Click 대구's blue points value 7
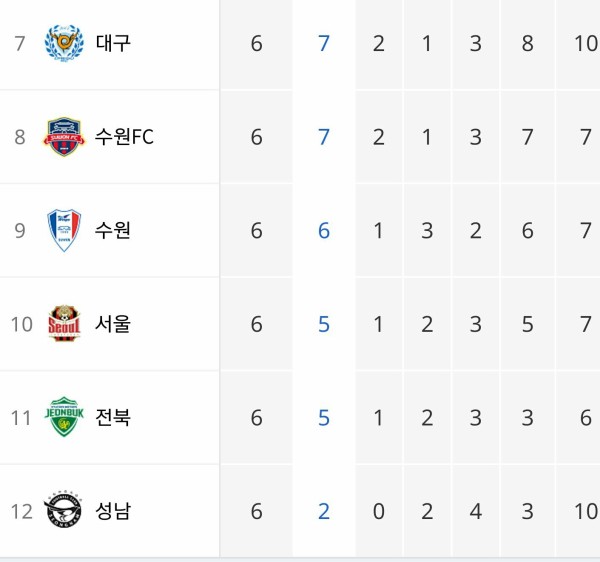This screenshot has width=600, height=562. coord(324,43)
